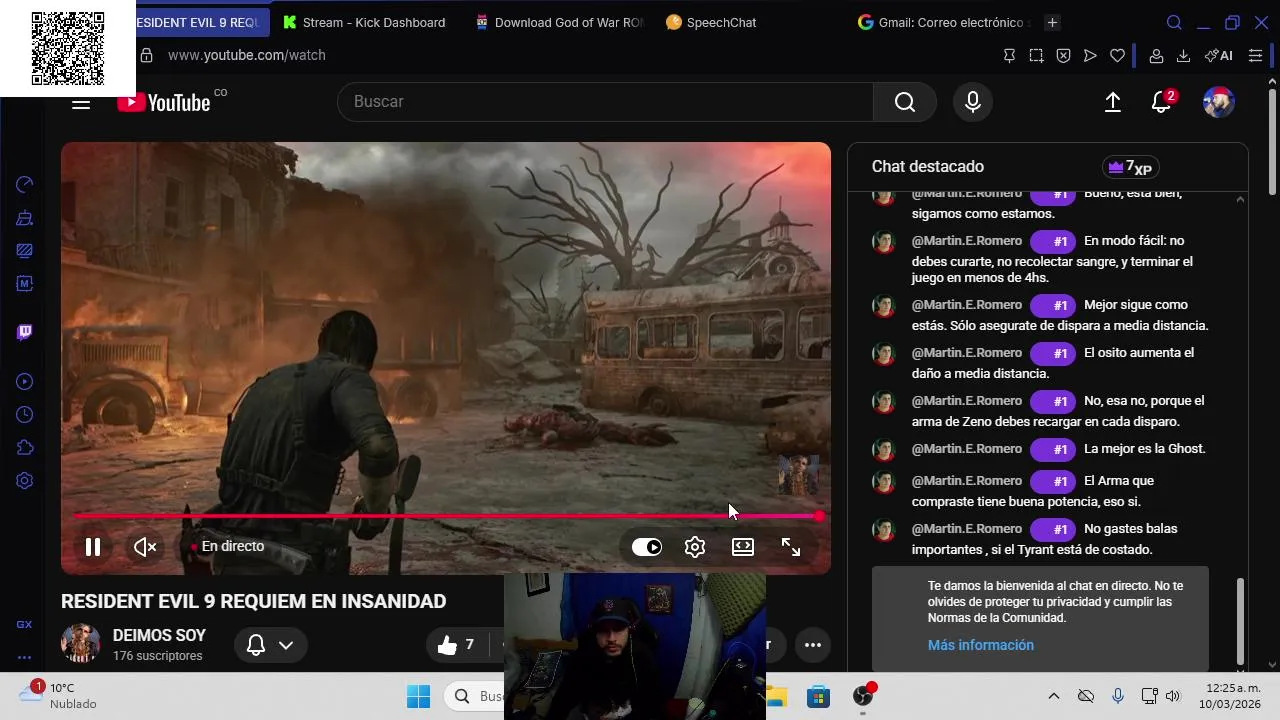
Task: Open OBS Studio from the taskbar
Action: click(x=863, y=696)
